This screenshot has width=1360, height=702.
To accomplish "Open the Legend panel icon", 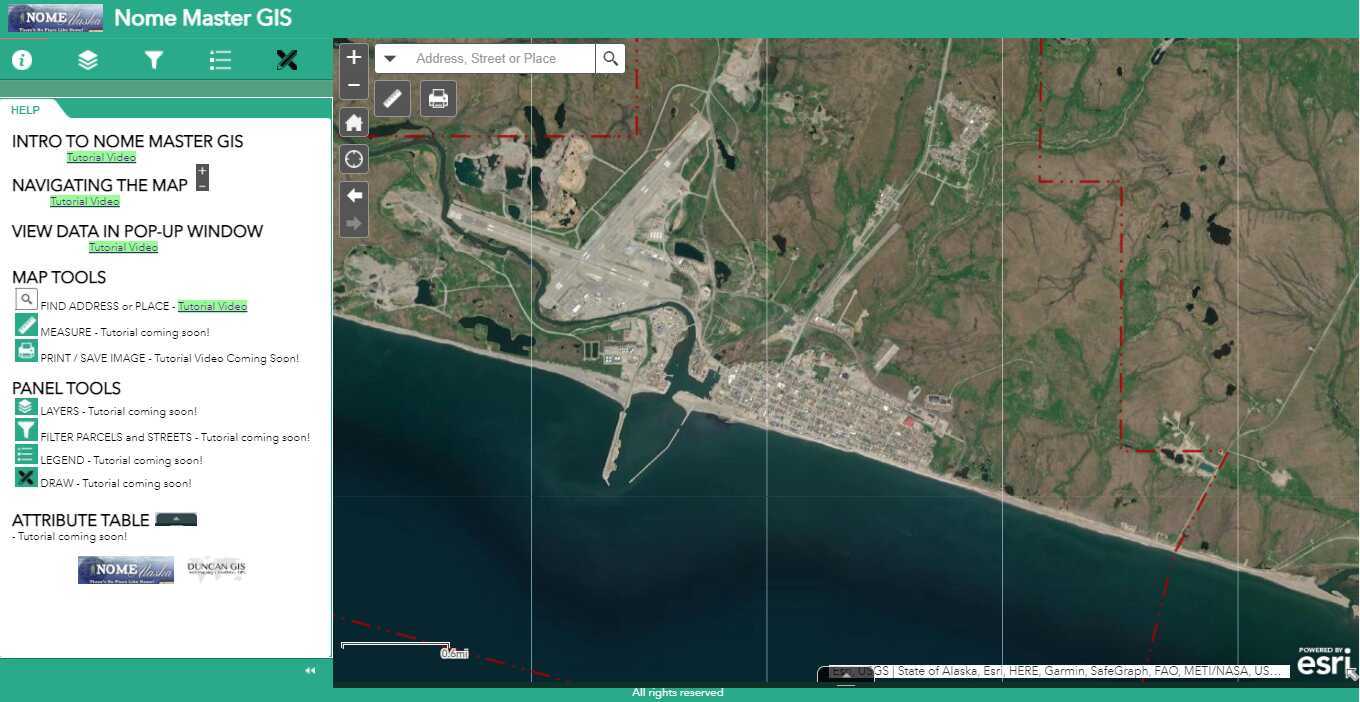I will (220, 60).
